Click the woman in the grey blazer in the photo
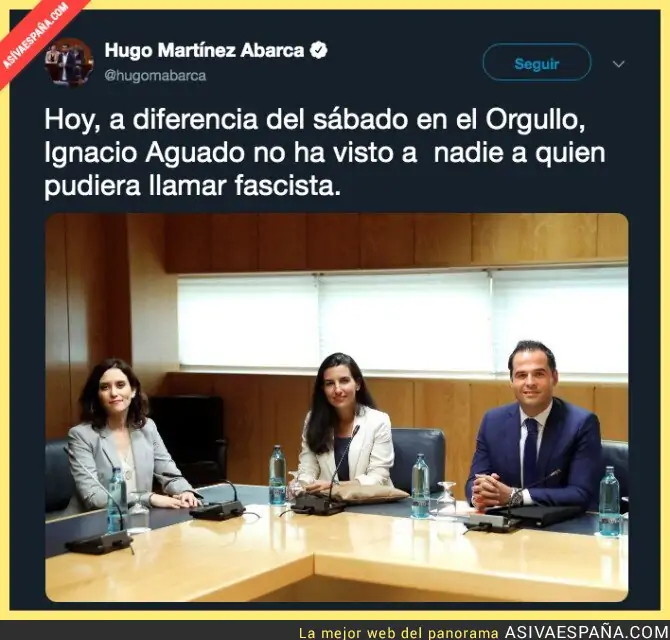This screenshot has width=670, height=640. click(126, 436)
